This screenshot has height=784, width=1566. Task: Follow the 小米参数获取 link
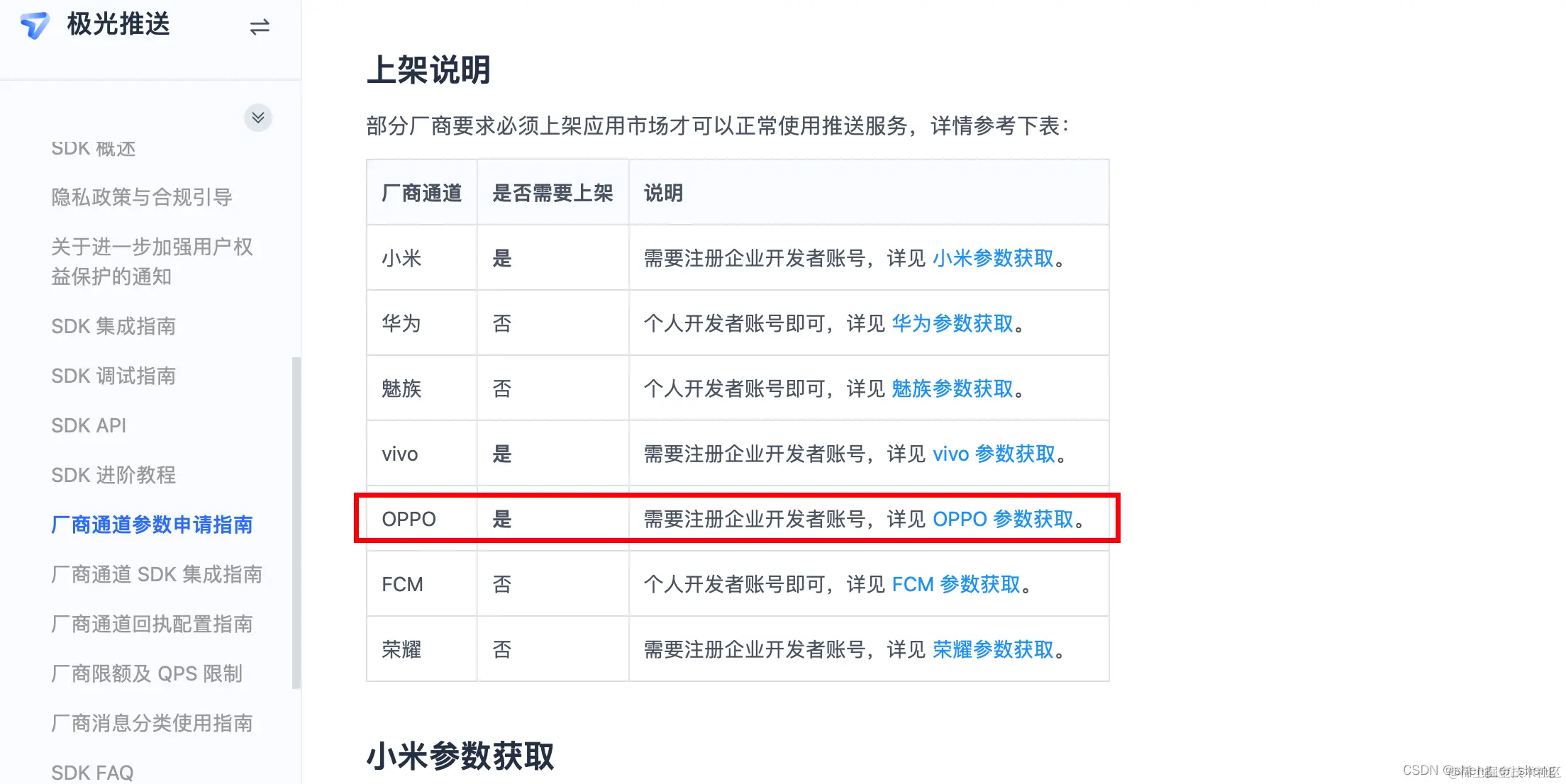[993, 259]
